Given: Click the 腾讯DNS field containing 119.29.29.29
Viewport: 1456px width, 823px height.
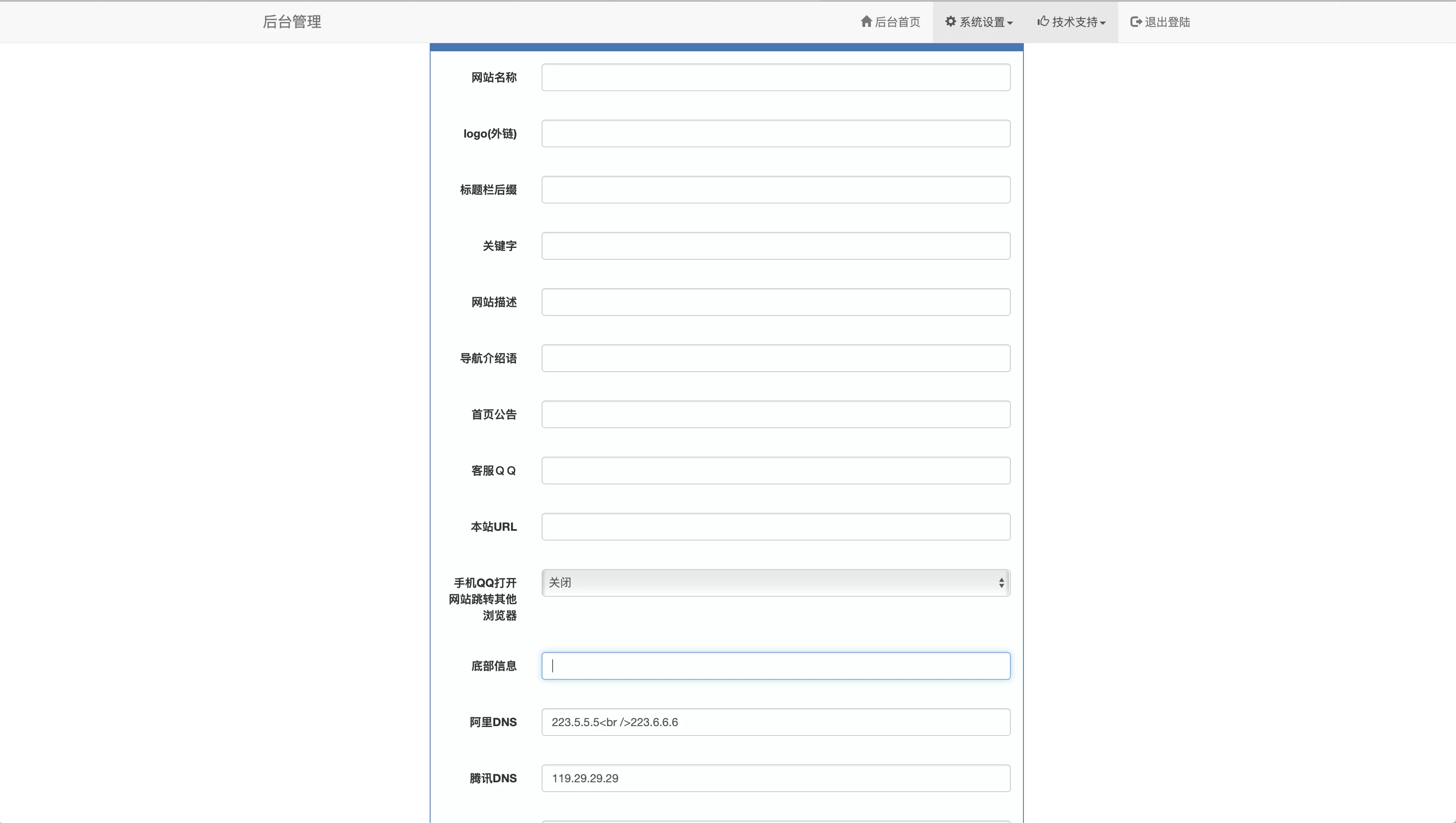Looking at the screenshot, I should 776,778.
